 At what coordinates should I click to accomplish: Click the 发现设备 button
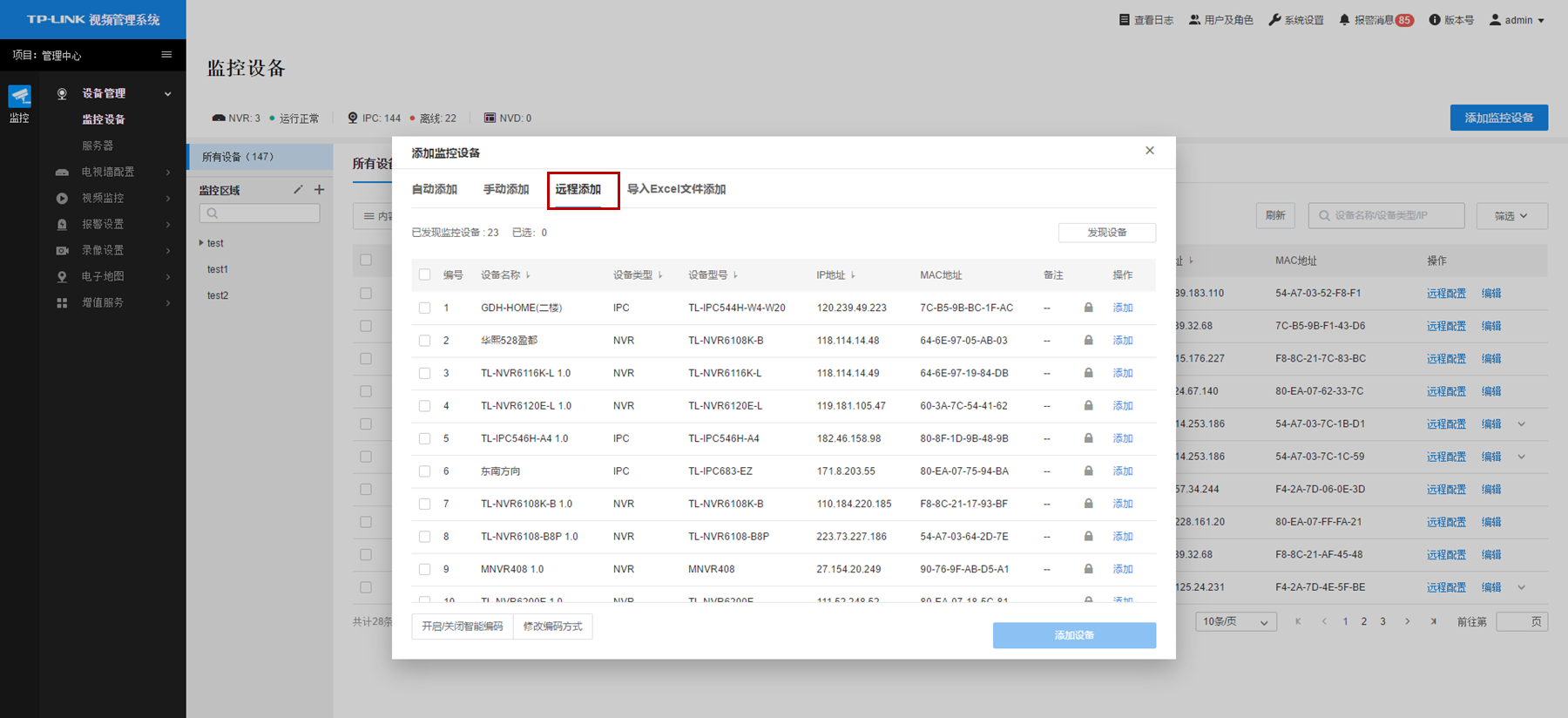click(x=1106, y=233)
